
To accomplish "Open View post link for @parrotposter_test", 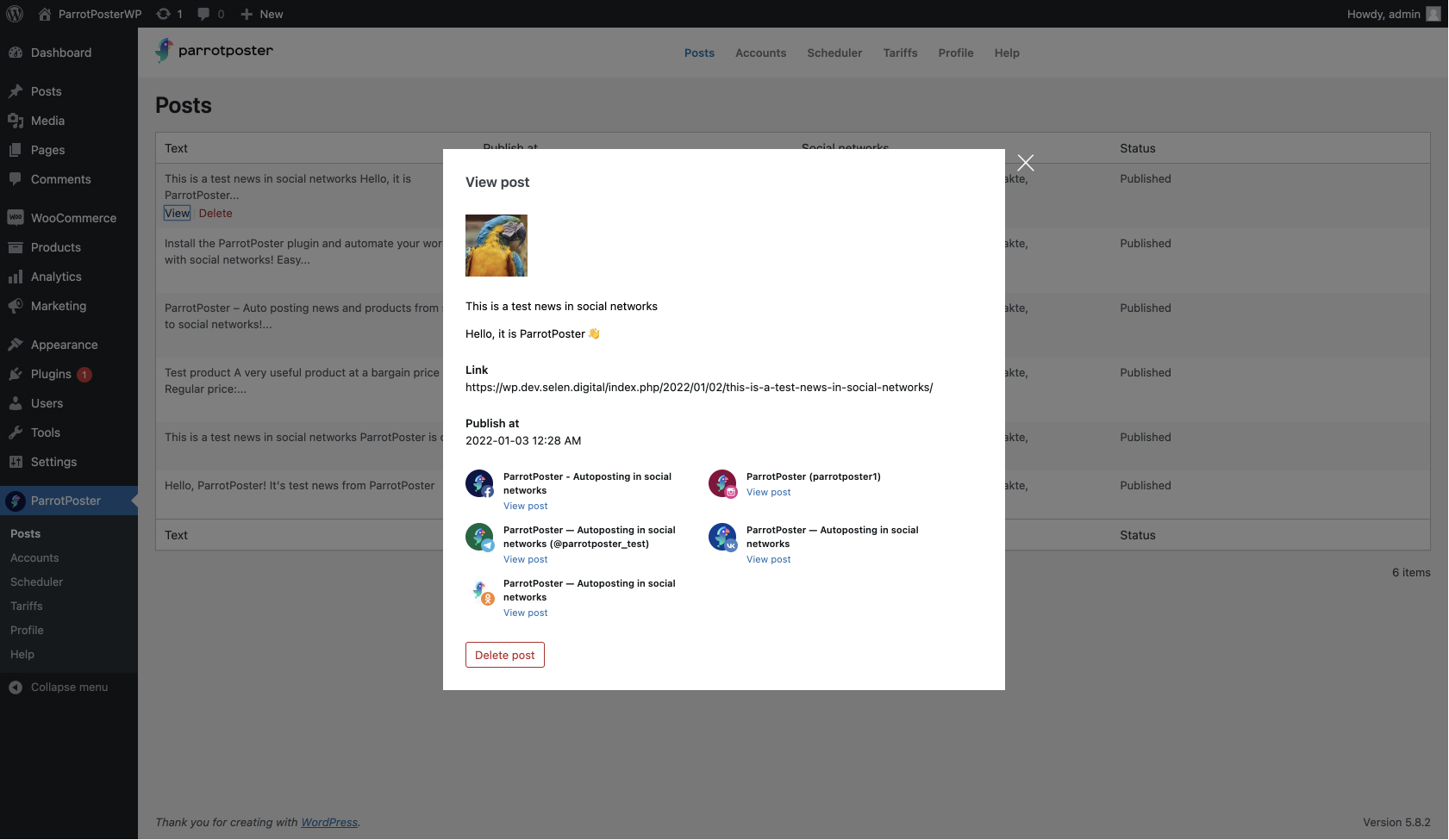I will coord(526,559).
